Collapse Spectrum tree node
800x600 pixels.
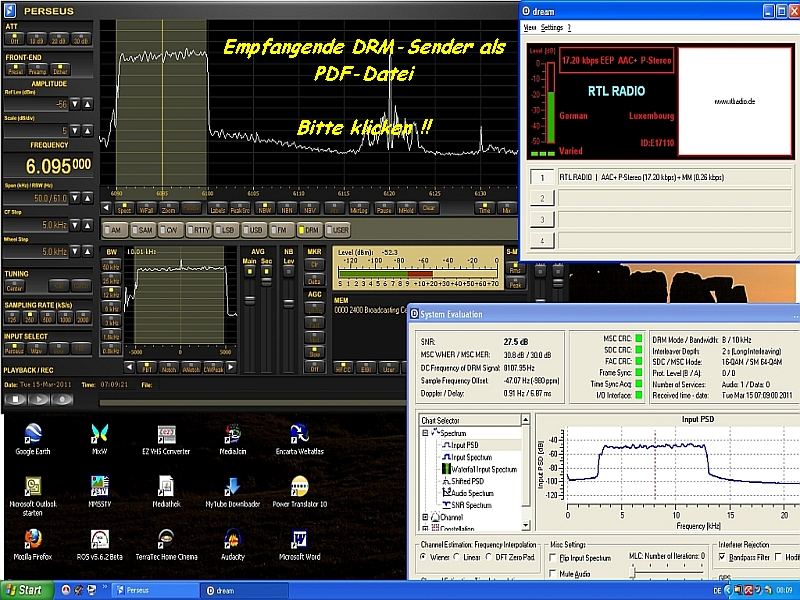425,433
